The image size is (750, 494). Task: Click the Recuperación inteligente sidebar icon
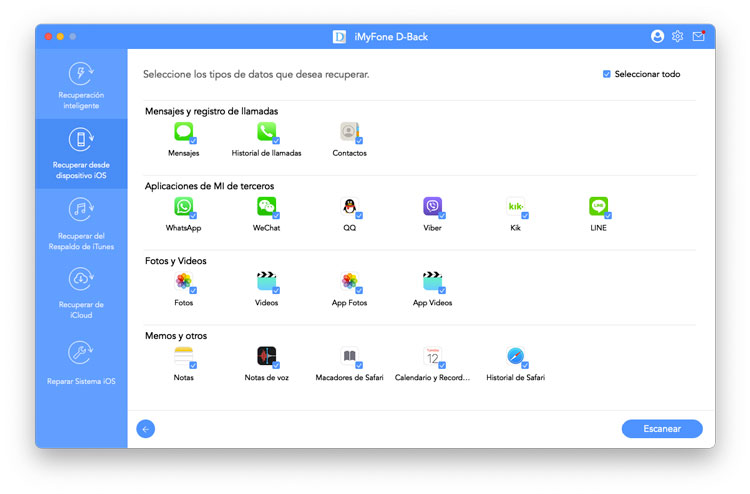81,74
